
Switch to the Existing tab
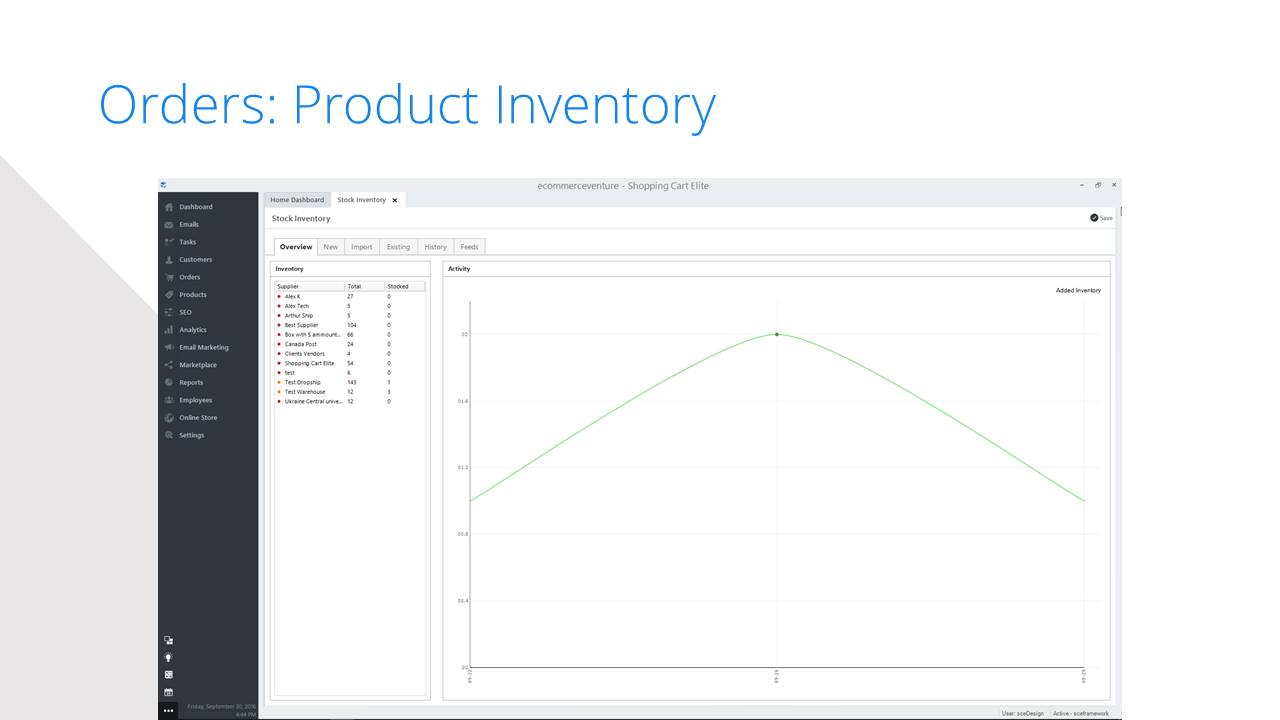click(398, 247)
